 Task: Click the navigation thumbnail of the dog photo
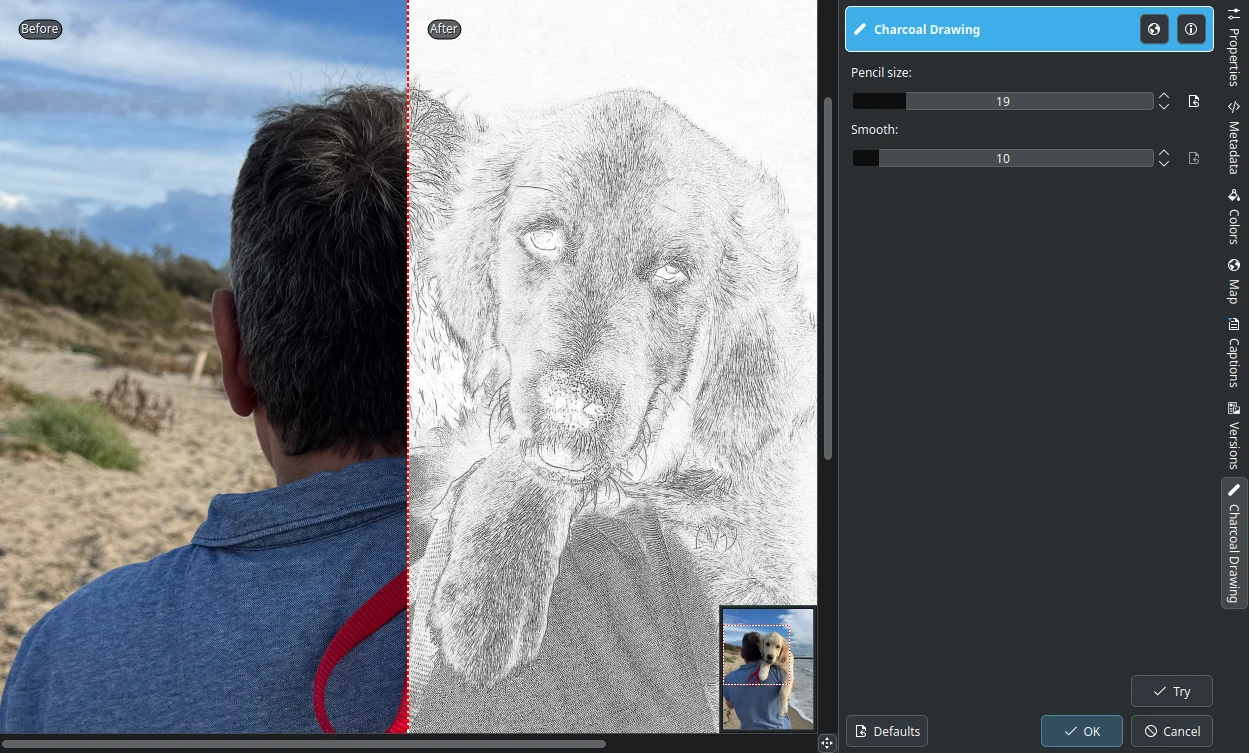pos(767,668)
